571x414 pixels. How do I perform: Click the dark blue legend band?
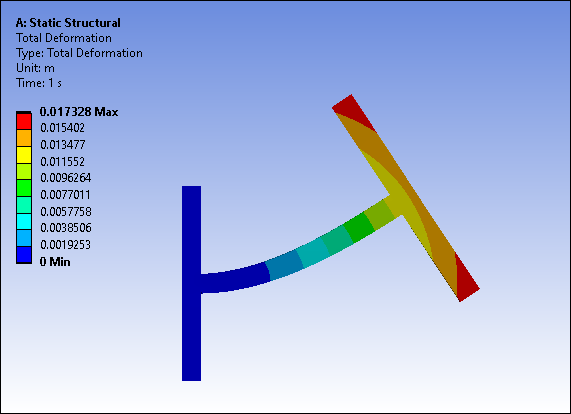[x=24, y=255]
